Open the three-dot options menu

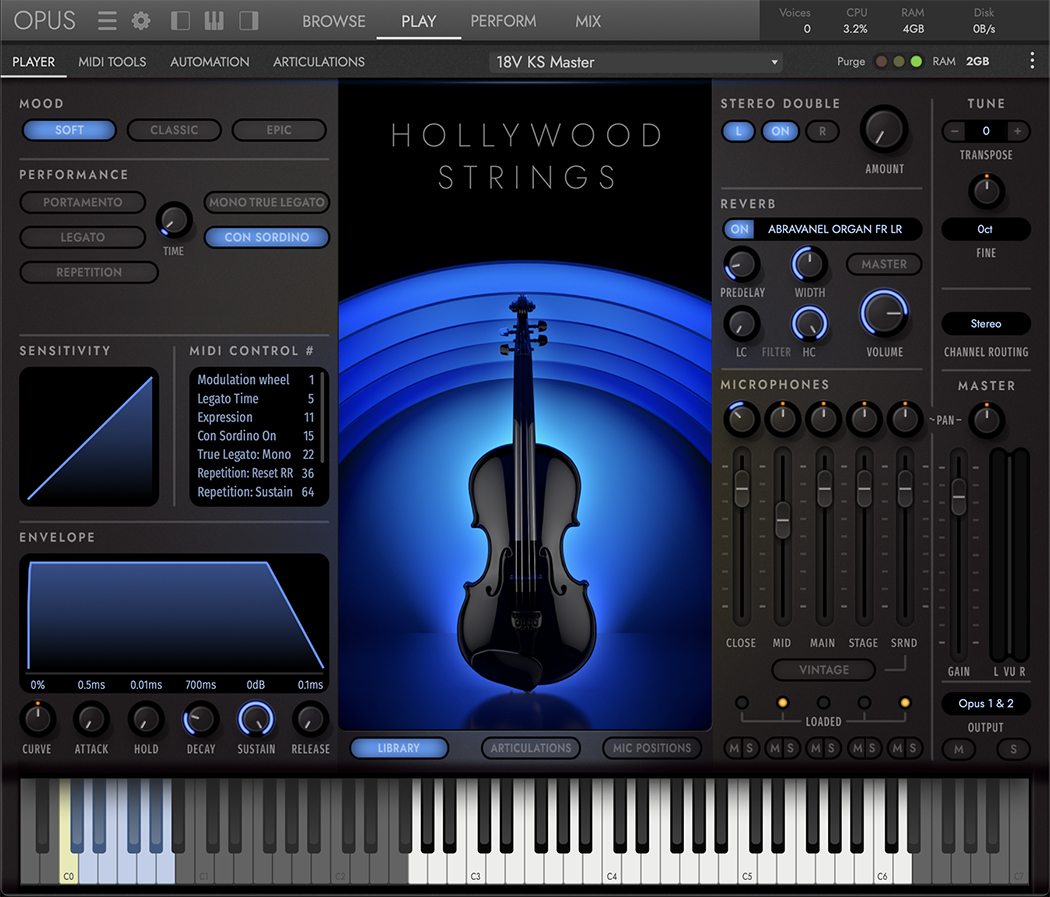pos(1031,61)
